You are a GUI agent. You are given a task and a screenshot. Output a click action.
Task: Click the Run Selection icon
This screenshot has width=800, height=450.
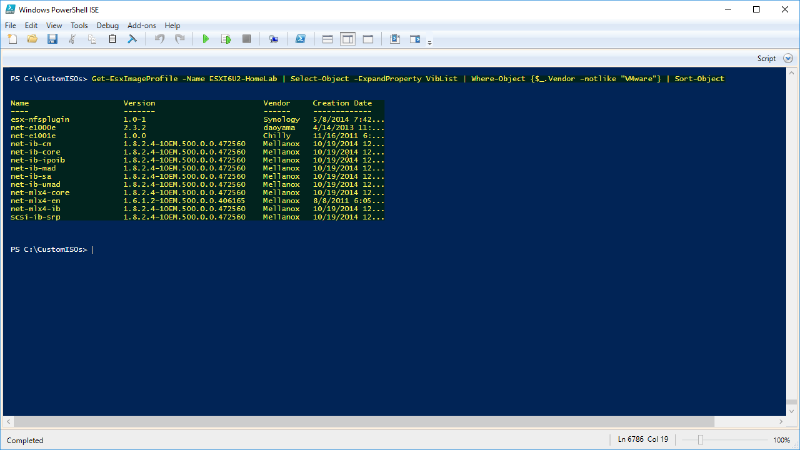(x=226, y=39)
